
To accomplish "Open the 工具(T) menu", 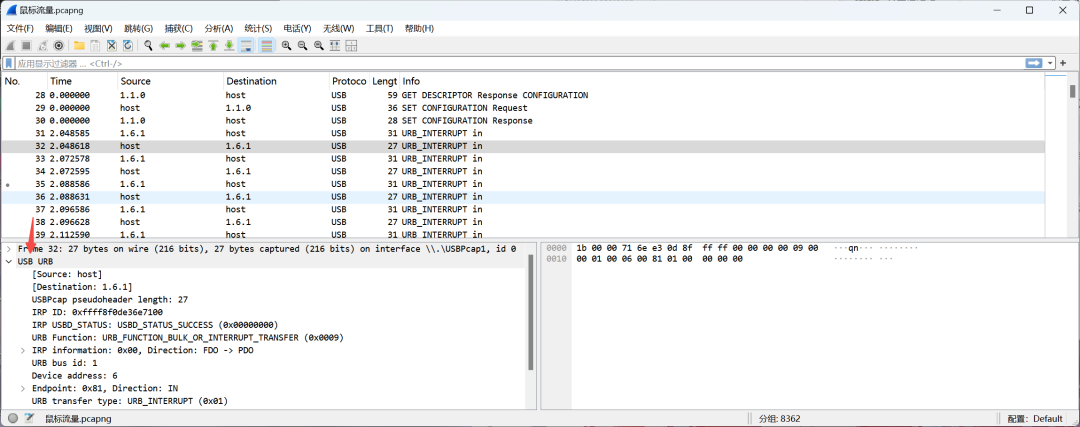I will pos(379,28).
